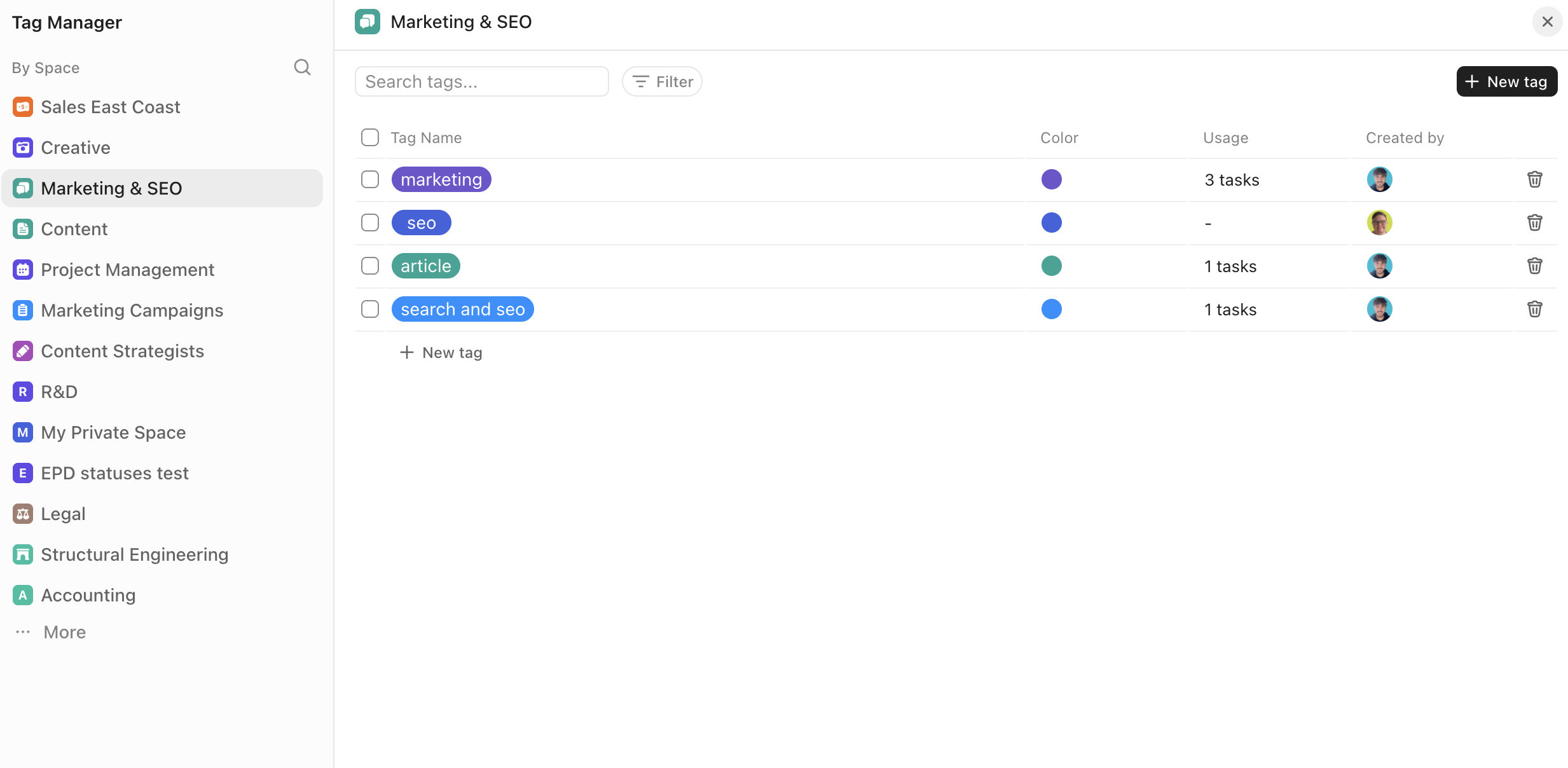Click the Accounting space icon
The width and height of the screenshot is (1568, 768).
23,595
